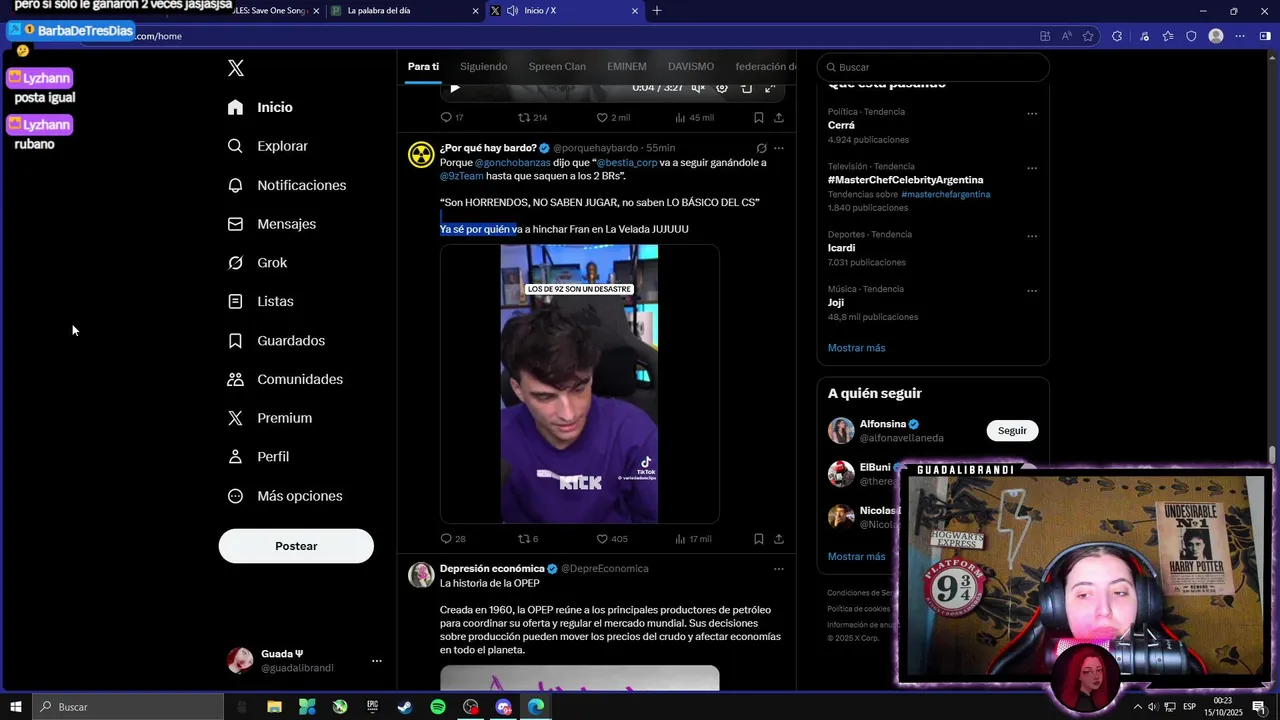This screenshot has width=1280, height=720.
Task: Like the post with 405 likes
Action: 612,539
